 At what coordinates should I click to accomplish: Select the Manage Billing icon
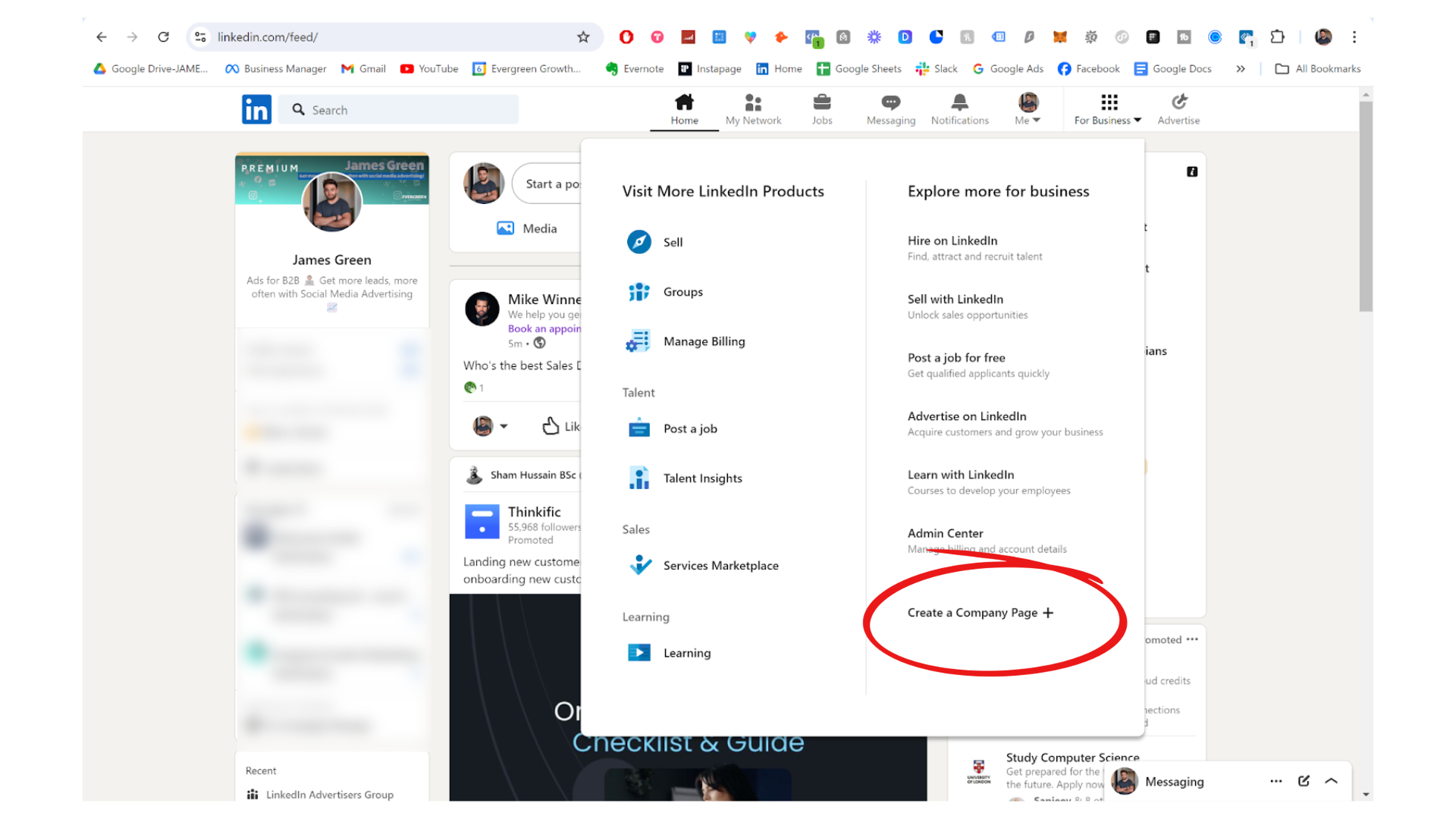point(639,341)
